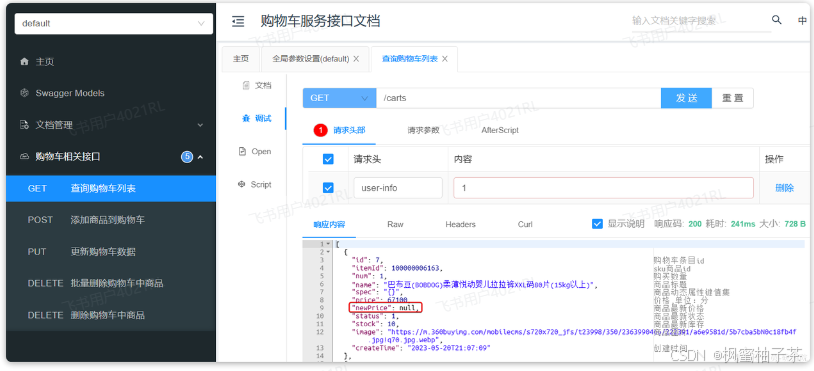Close the 全局参数设置(default) tab
814x371 pixels.
(x=356, y=59)
